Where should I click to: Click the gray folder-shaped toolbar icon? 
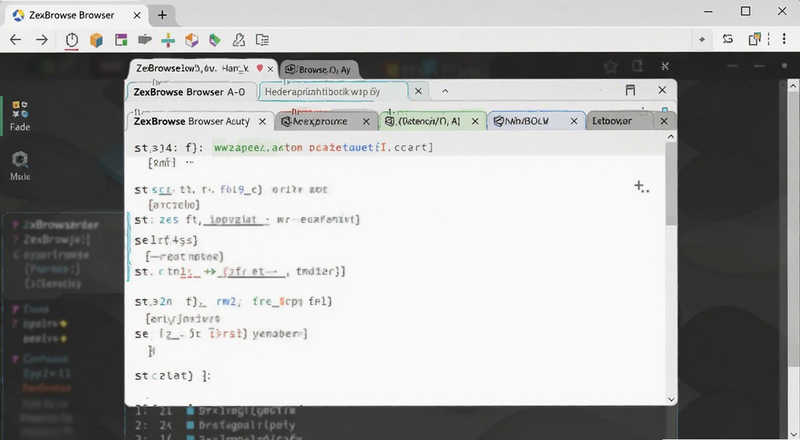(144, 39)
